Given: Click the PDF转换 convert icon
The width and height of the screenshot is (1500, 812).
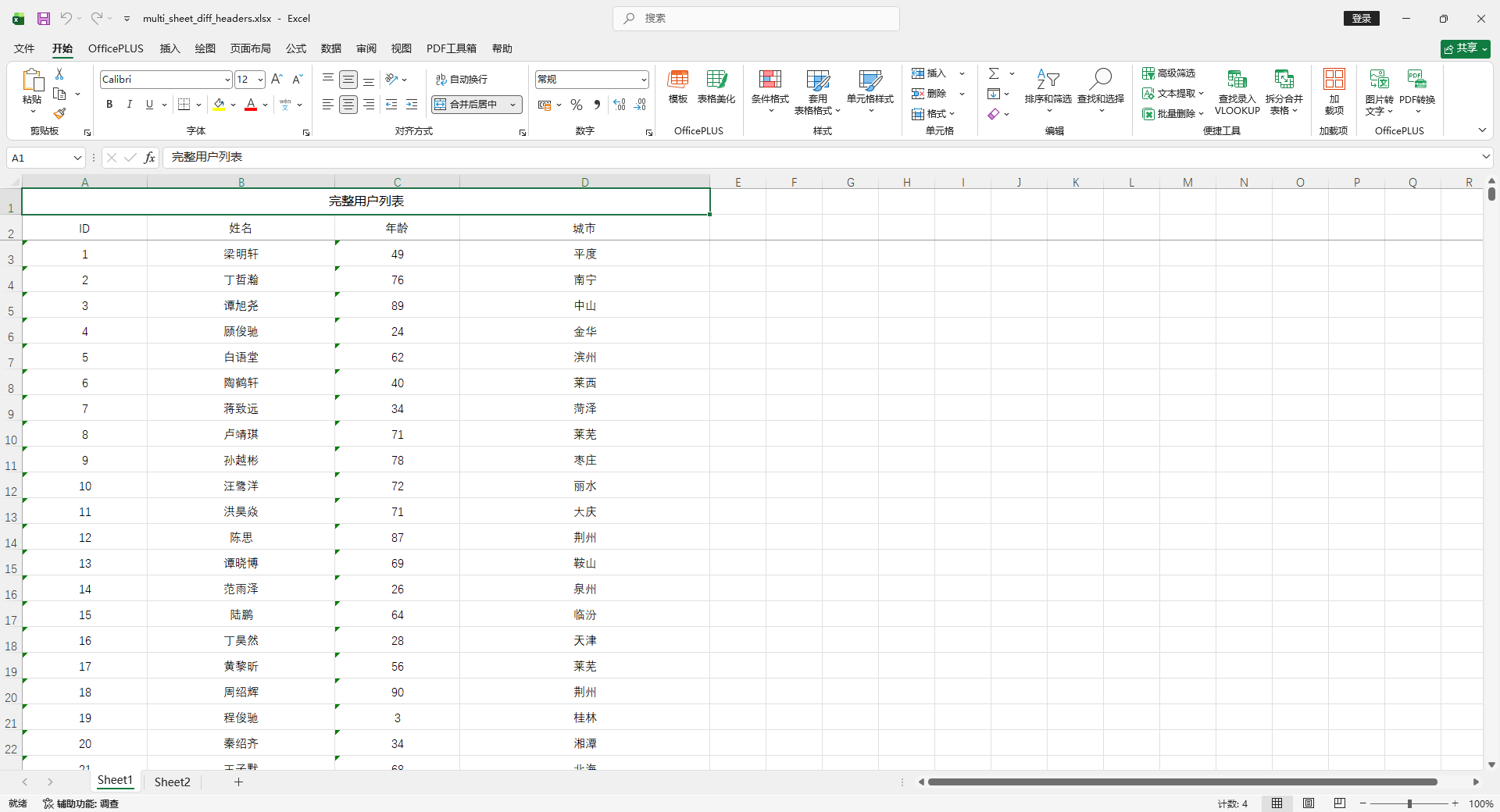Looking at the screenshot, I should click(1416, 87).
